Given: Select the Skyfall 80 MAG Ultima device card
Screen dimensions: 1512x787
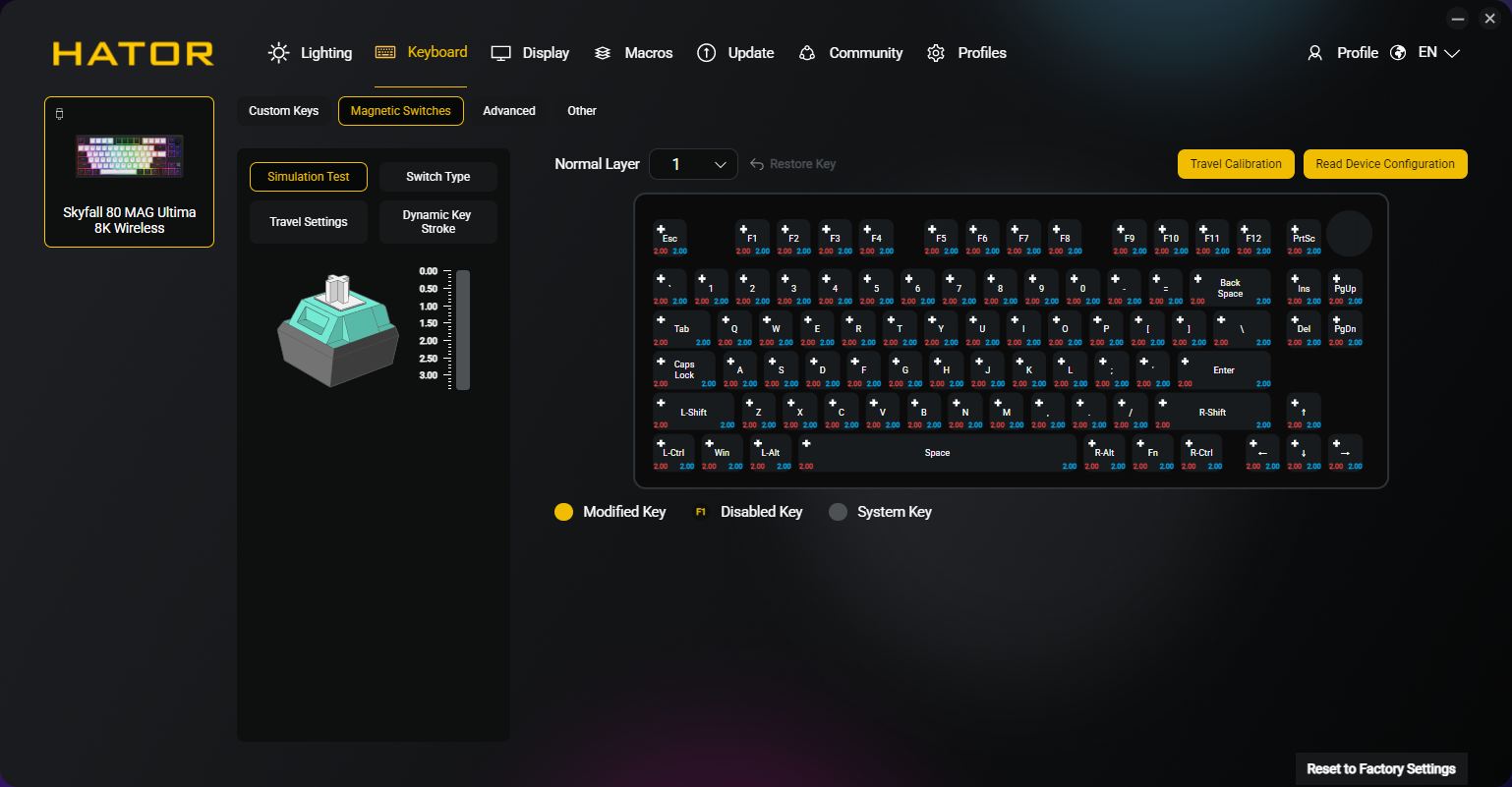Looking at the screenshot, I should click(129, 172).
